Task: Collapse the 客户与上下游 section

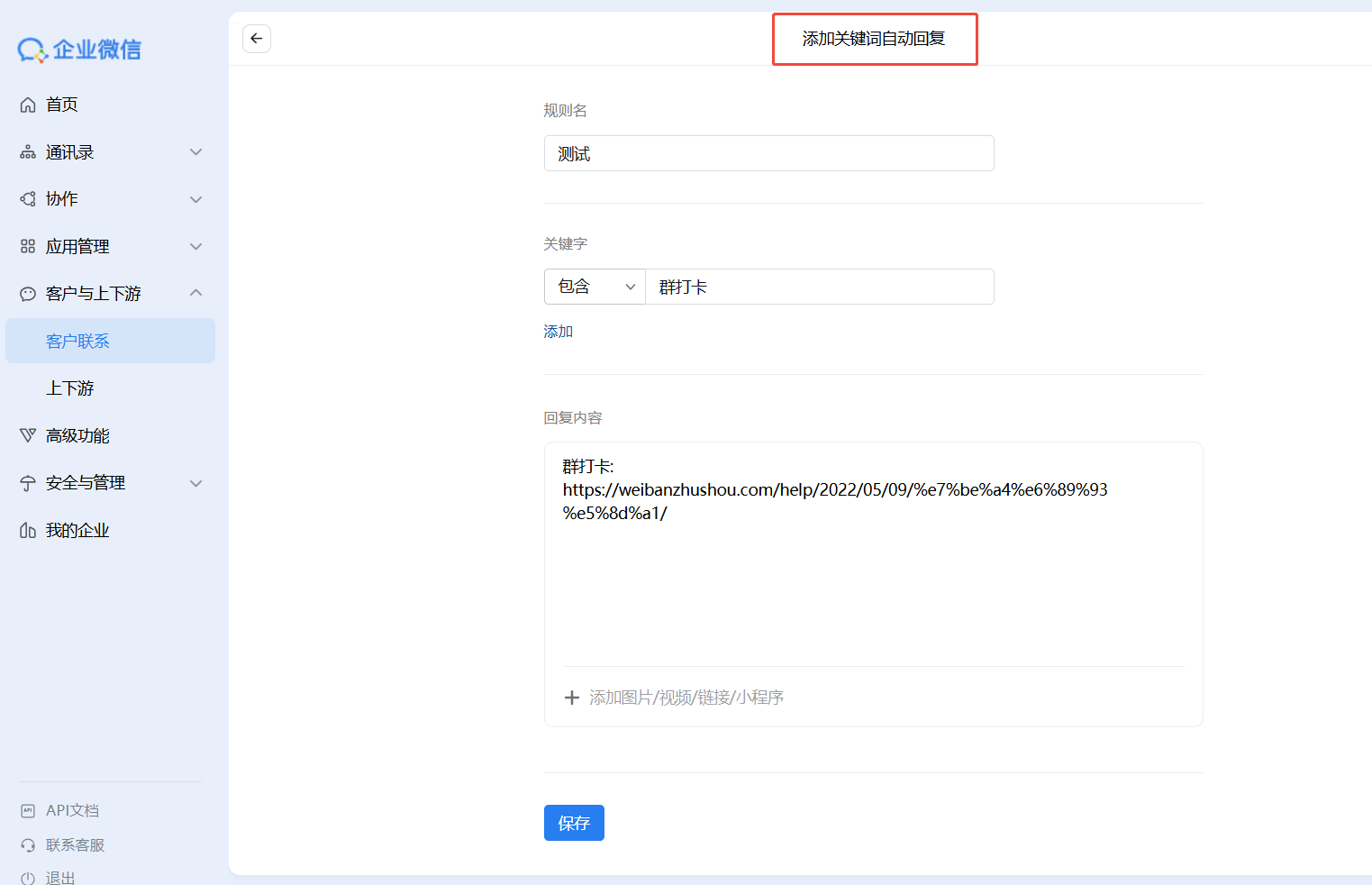Action: tap(195, 293)
